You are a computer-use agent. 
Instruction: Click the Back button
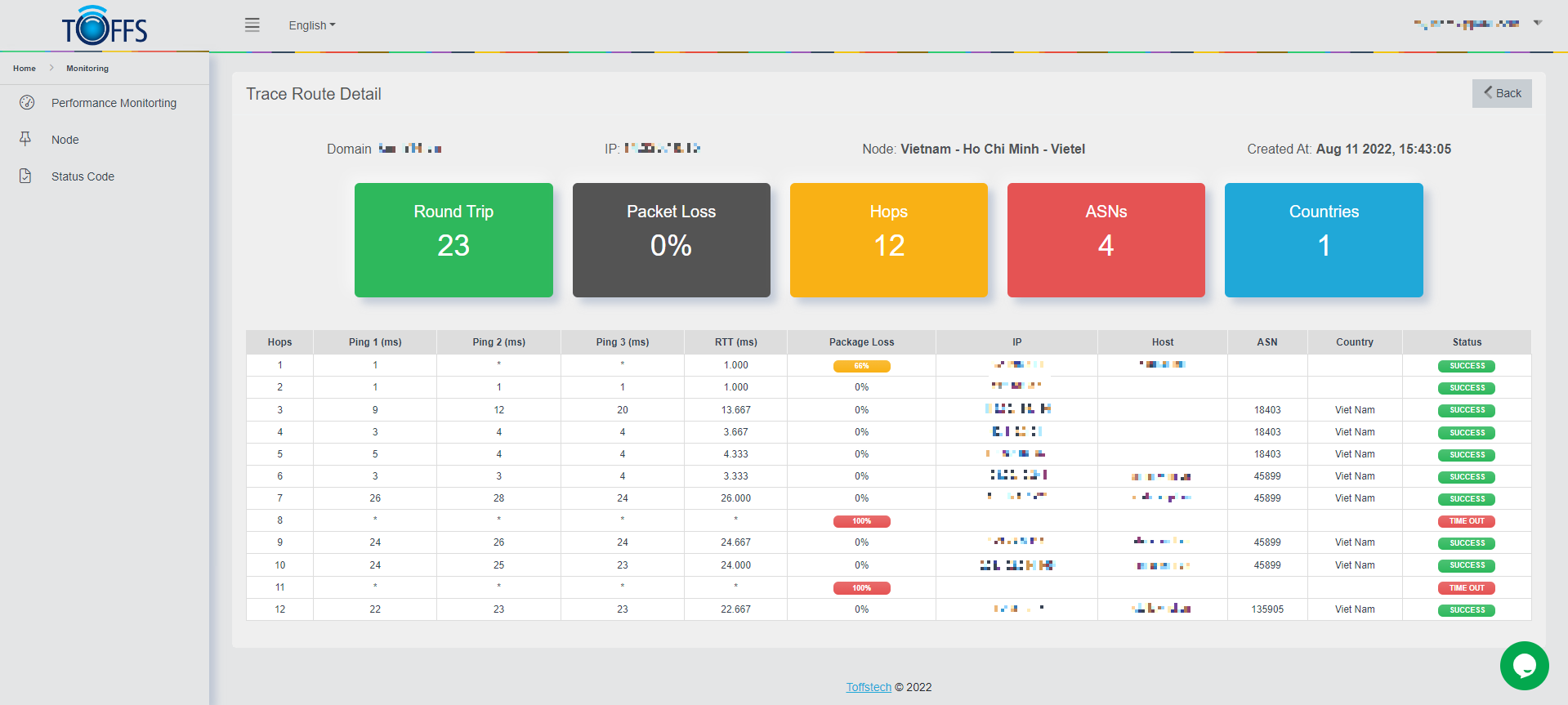pos(1501,93)
